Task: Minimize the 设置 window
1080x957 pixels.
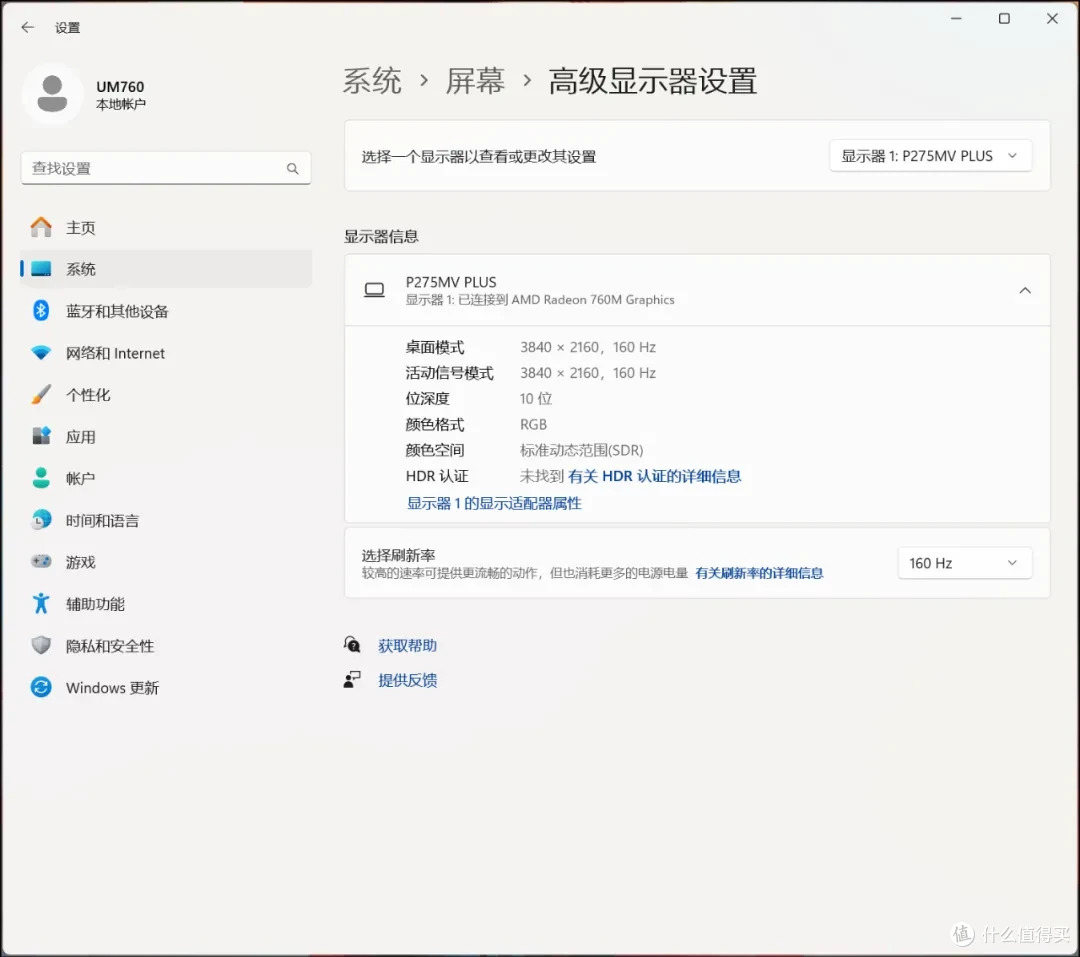Action: (956, 19)
